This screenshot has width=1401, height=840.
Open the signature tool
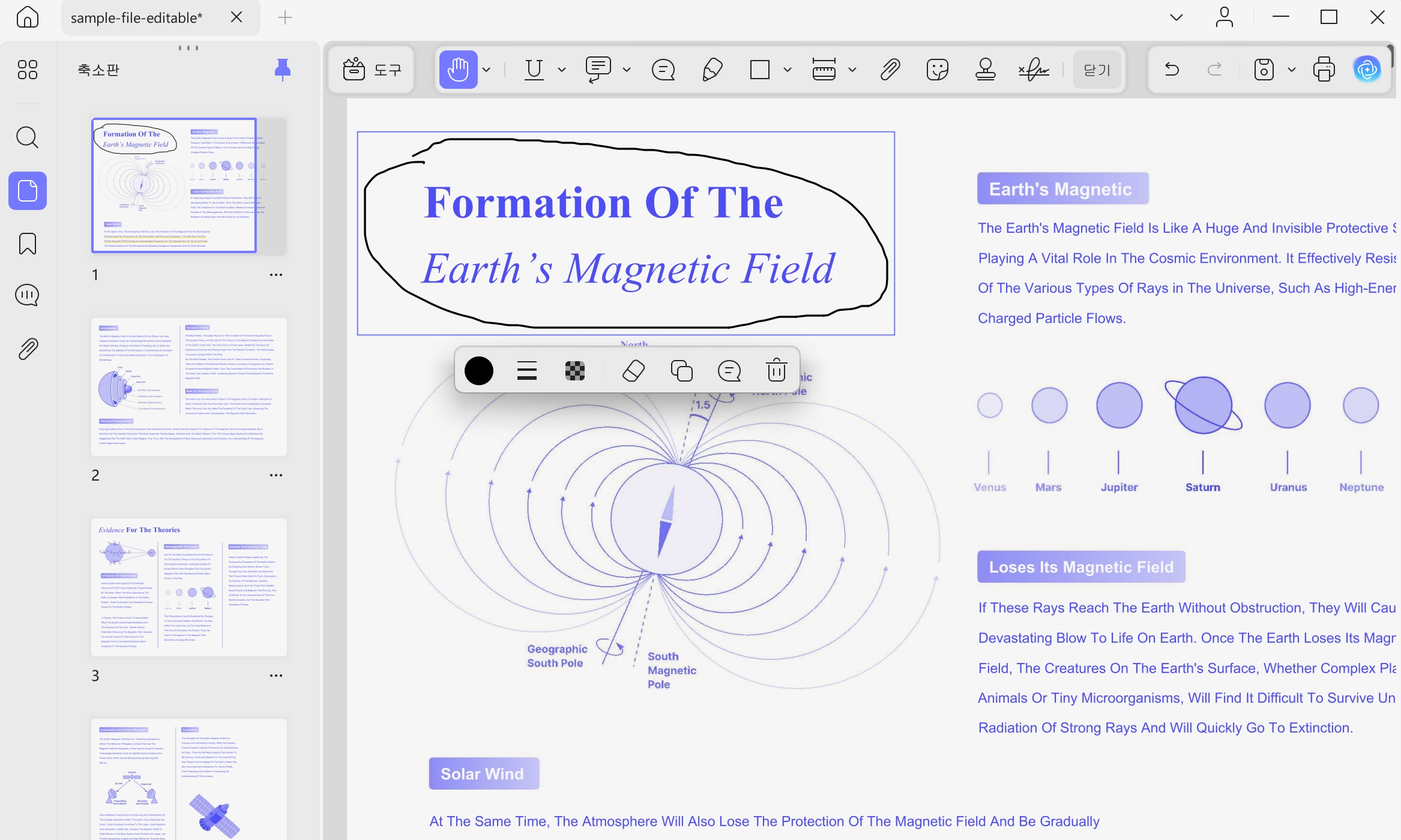(x=1034, y=70)
